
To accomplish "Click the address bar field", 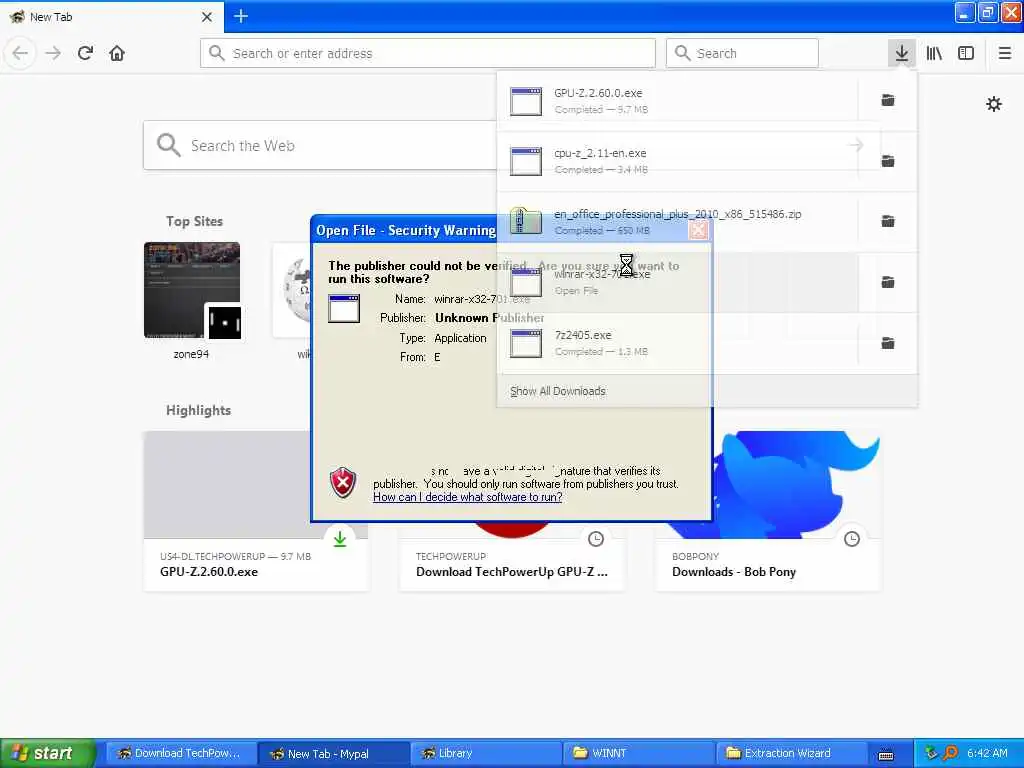I will pos(428,53).
